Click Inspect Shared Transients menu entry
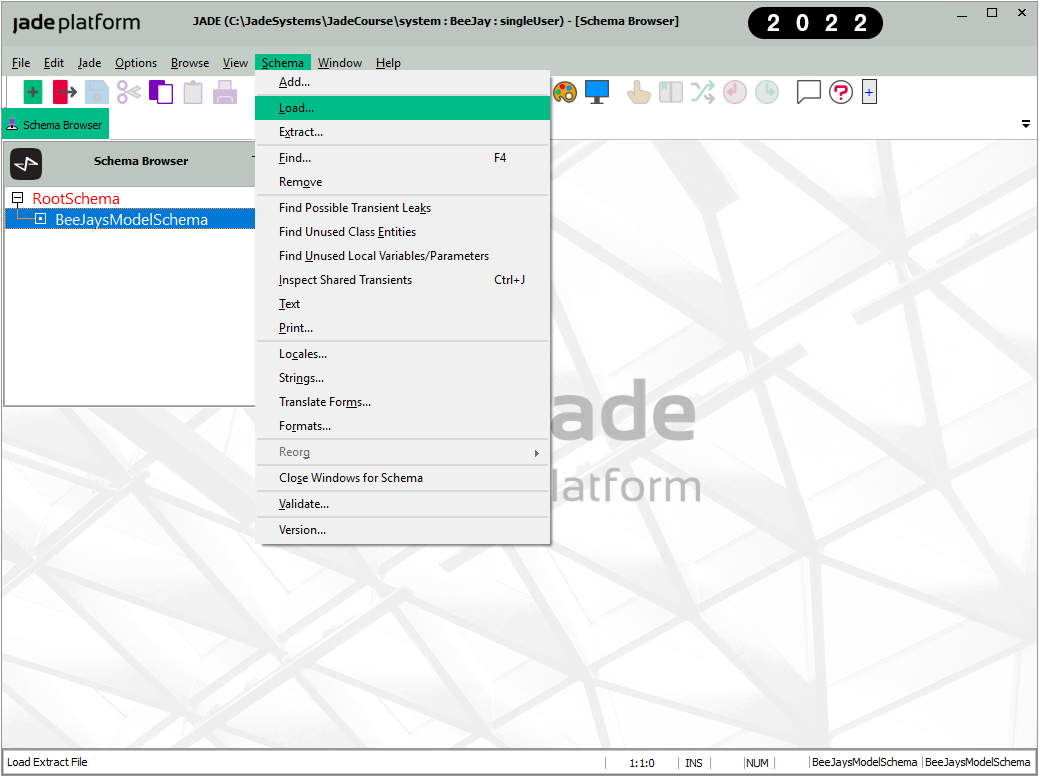Screen dimensions: 1039x777 (345, 280)
